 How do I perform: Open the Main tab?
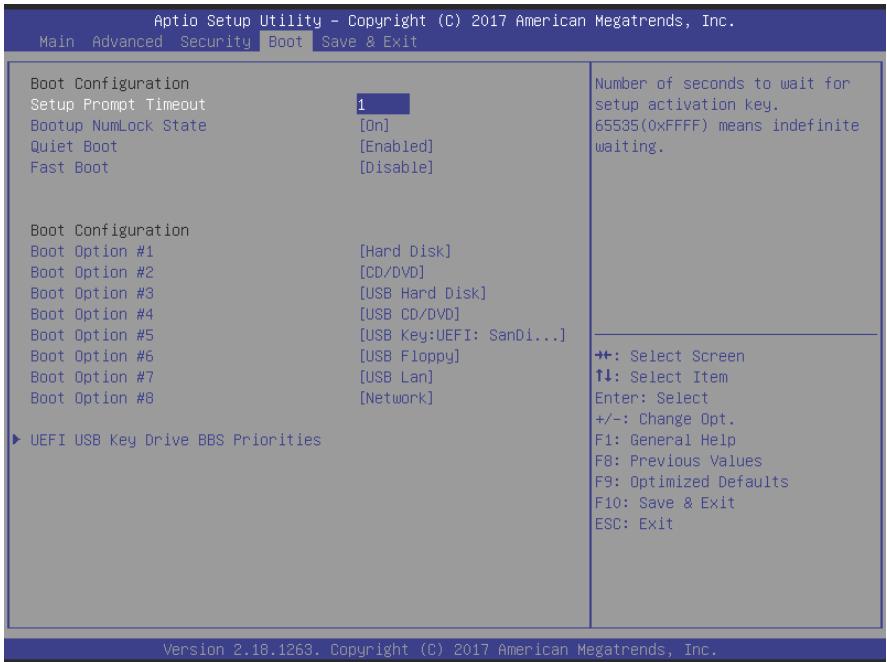click(57, 42)
